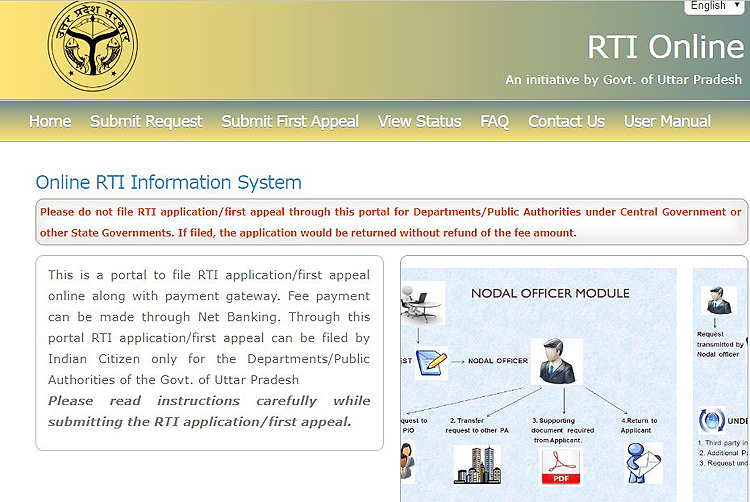Click the '2. Transfer request to other PA' label
Screen dimensions: 750x502
[477, 426]
